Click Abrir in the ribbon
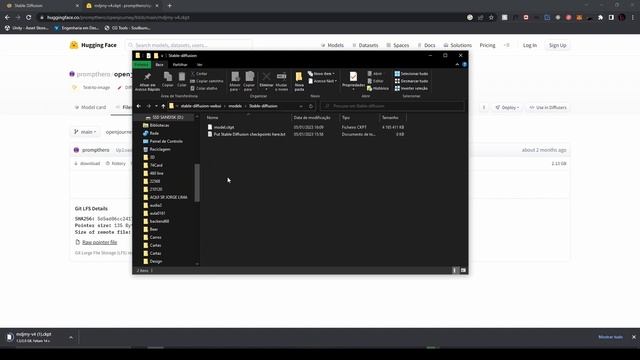 coord(375,74)
